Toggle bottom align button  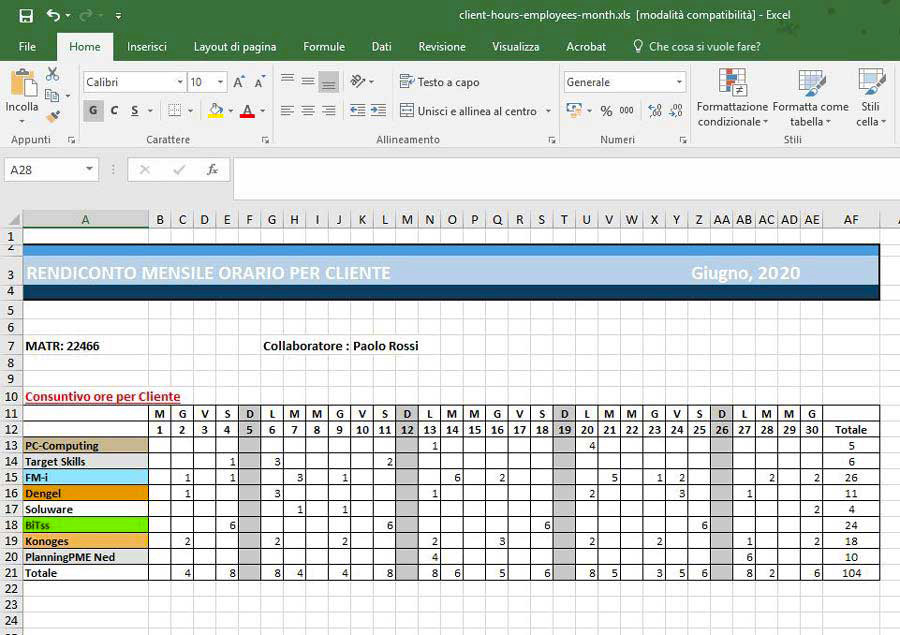[329, 82]
